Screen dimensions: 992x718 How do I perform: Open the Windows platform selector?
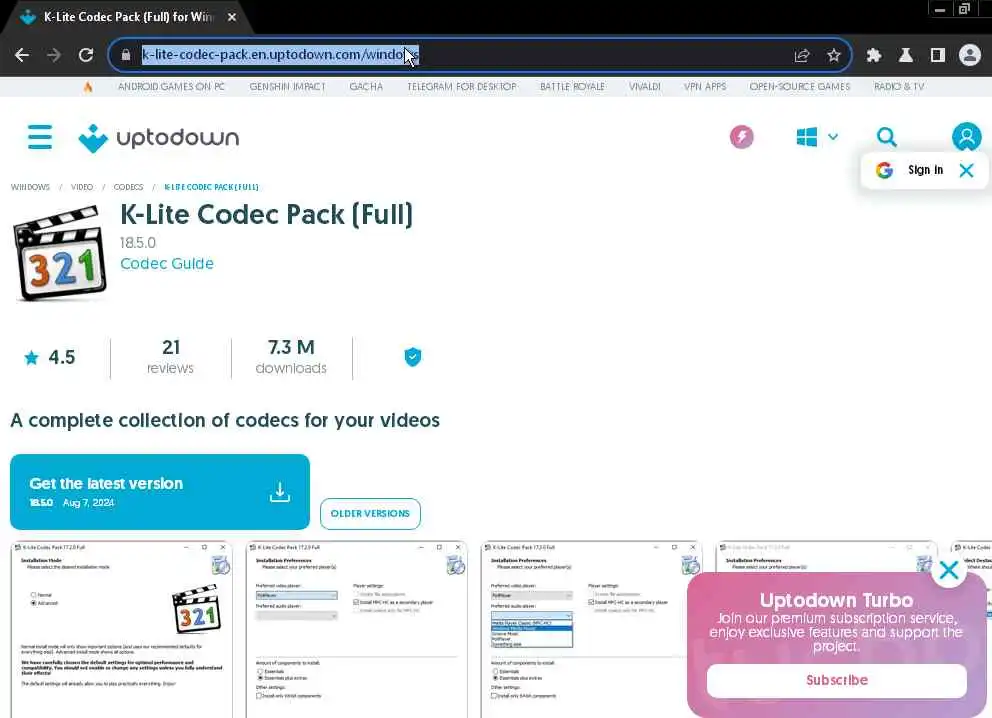[x=817, y=137]
